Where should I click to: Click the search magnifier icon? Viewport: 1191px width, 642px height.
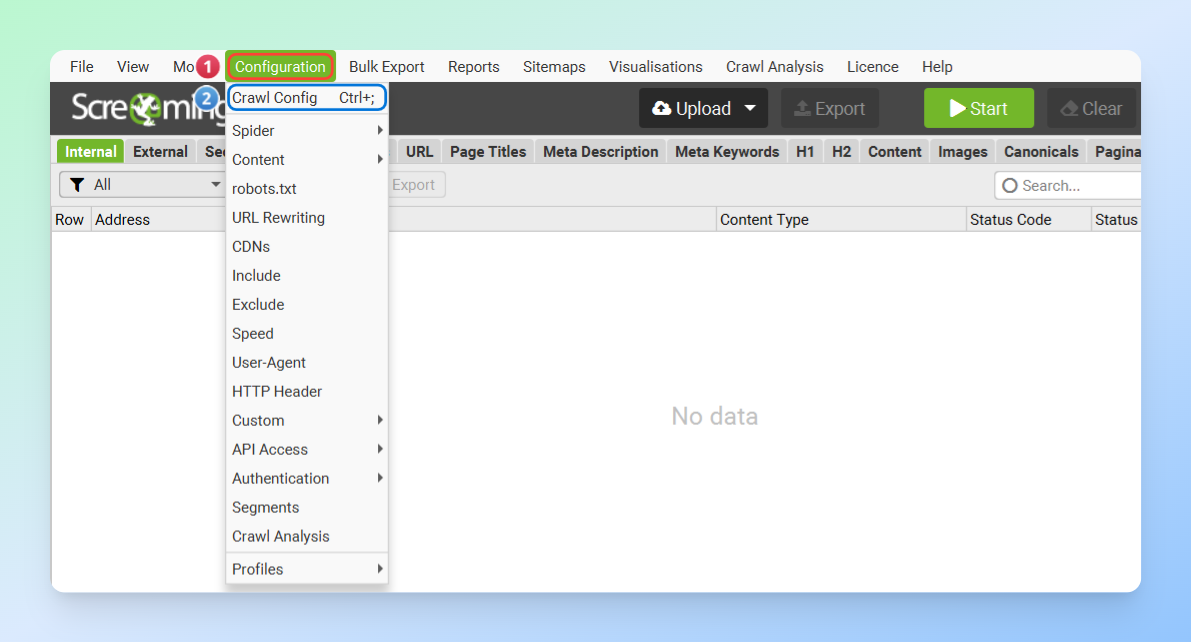pos(1009,186)
